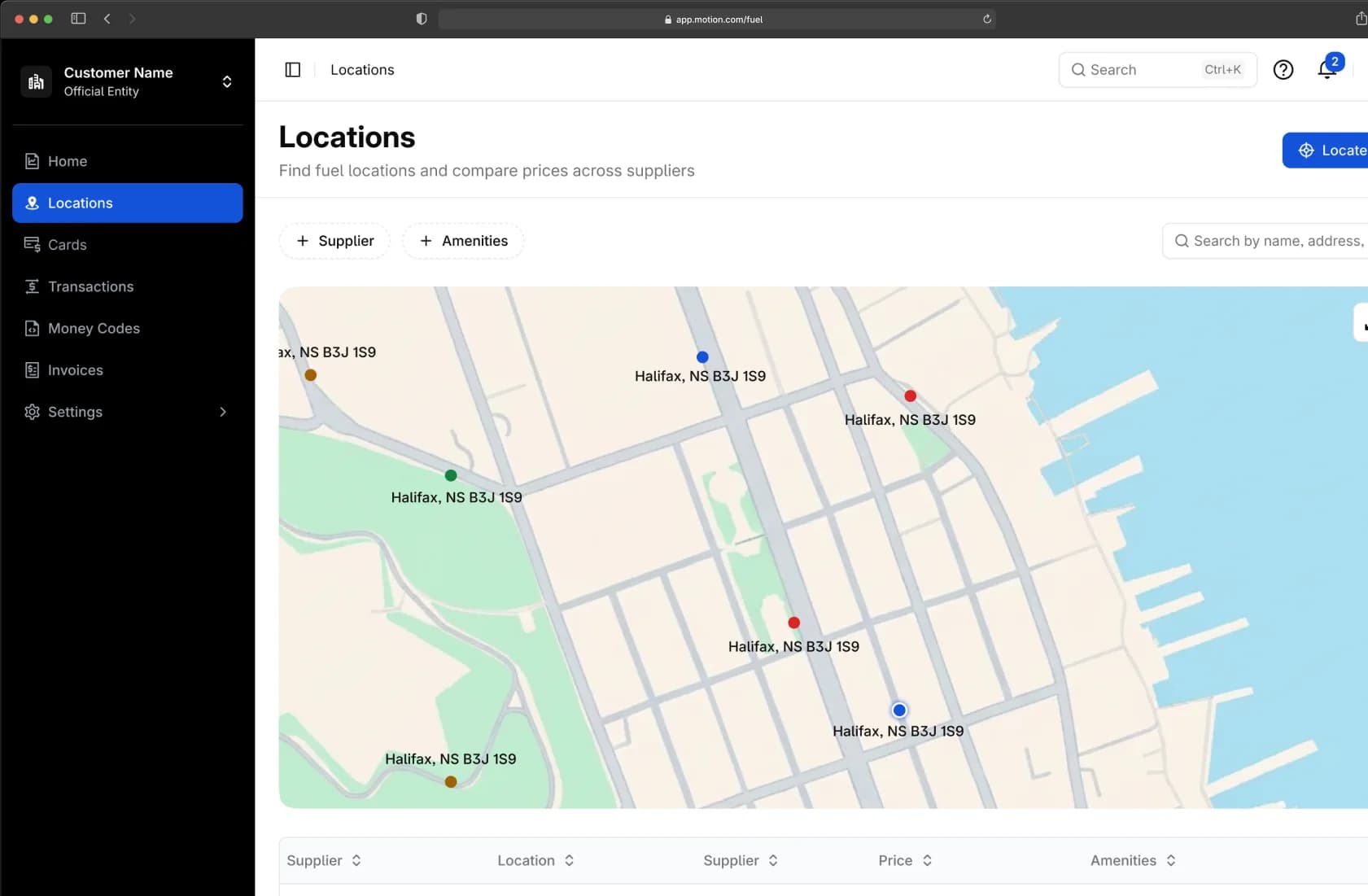Click the Transactions icon in sidebar
The width and height of the screenshot is (1368, 896).
click(32, 286)
